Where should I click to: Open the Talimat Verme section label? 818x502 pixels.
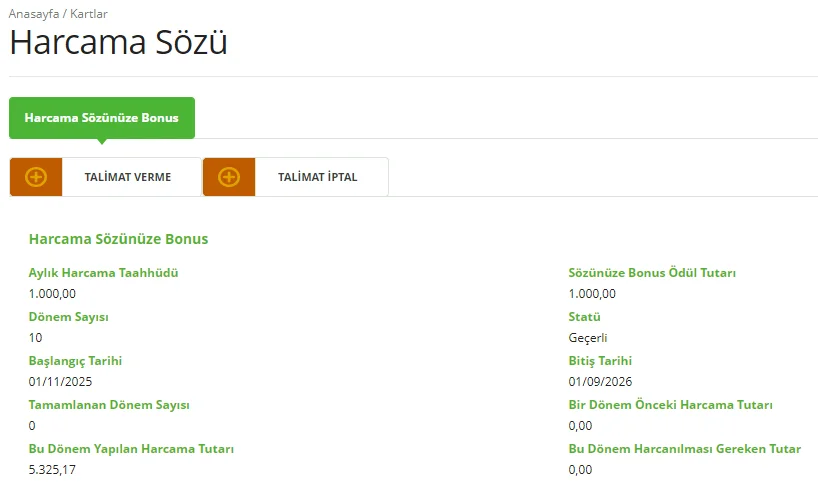(127, 177)
